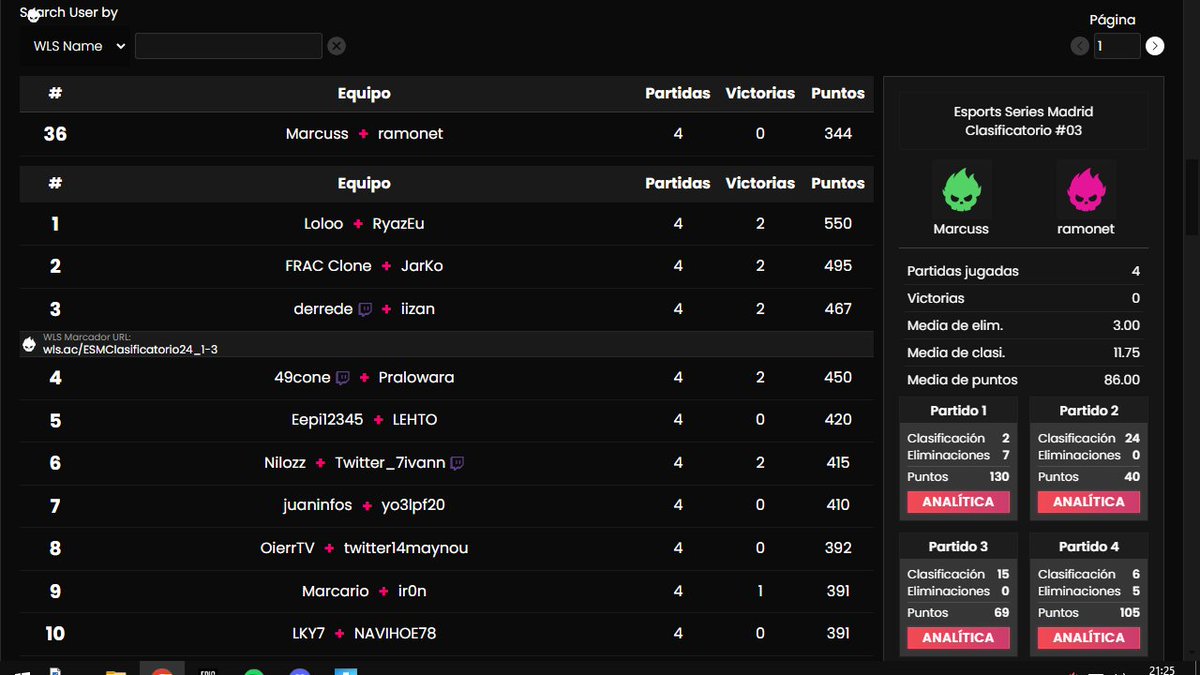Select team name Loloo

click(323, 224)
